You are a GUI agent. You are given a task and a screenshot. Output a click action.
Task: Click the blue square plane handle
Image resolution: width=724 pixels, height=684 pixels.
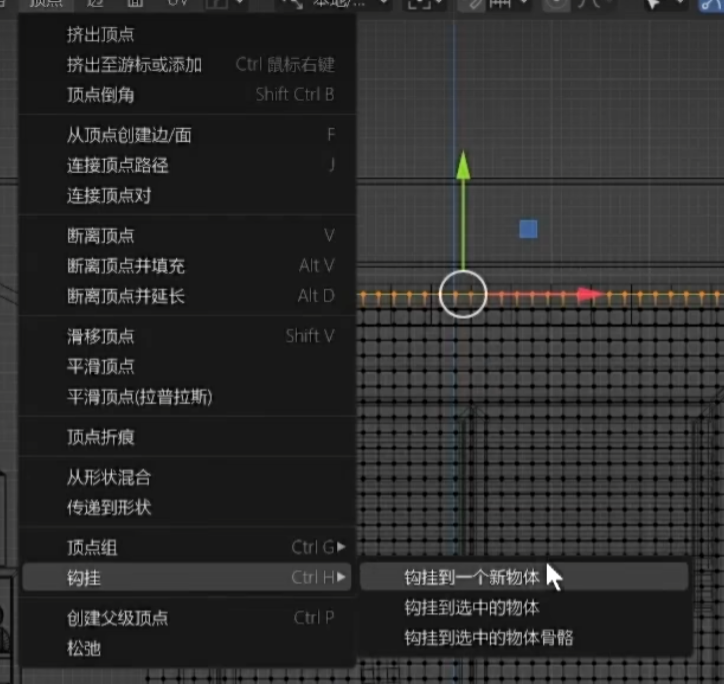[x=528, y=230]
